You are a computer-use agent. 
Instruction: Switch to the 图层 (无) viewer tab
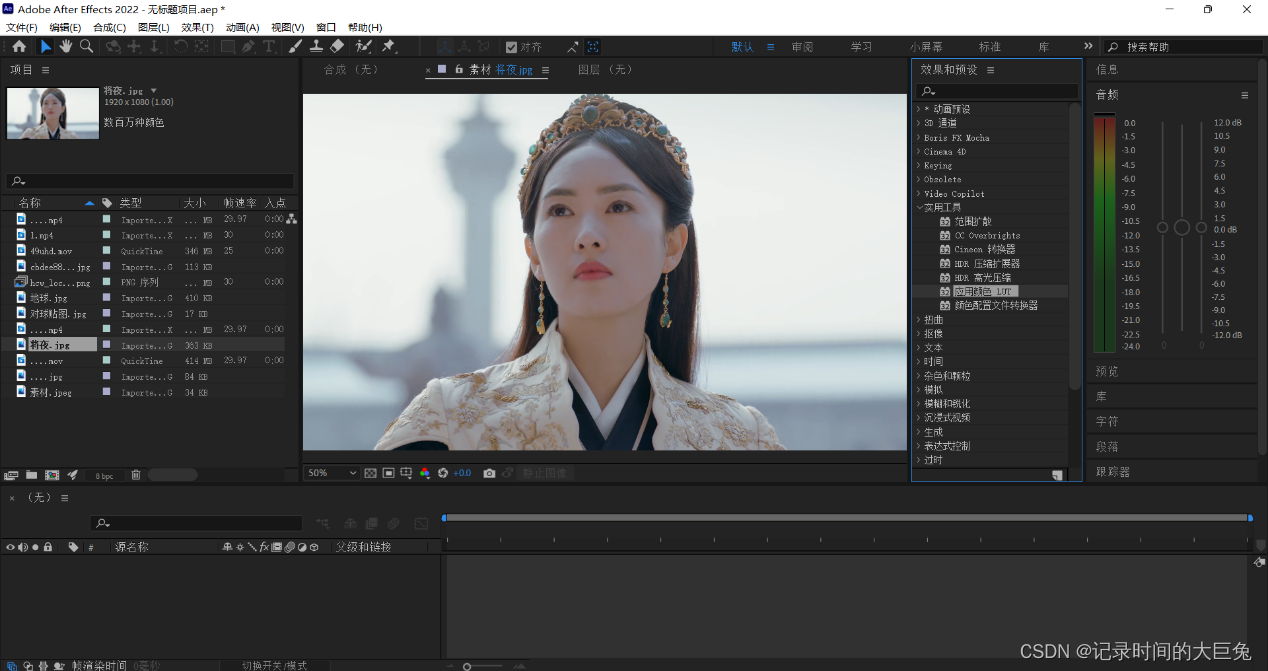point(606,70)
